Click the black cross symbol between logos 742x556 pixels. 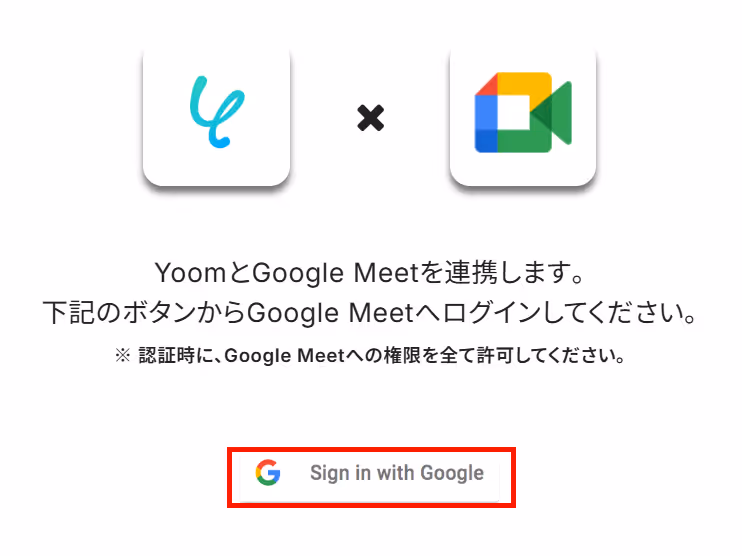click(x=371, y=118)
